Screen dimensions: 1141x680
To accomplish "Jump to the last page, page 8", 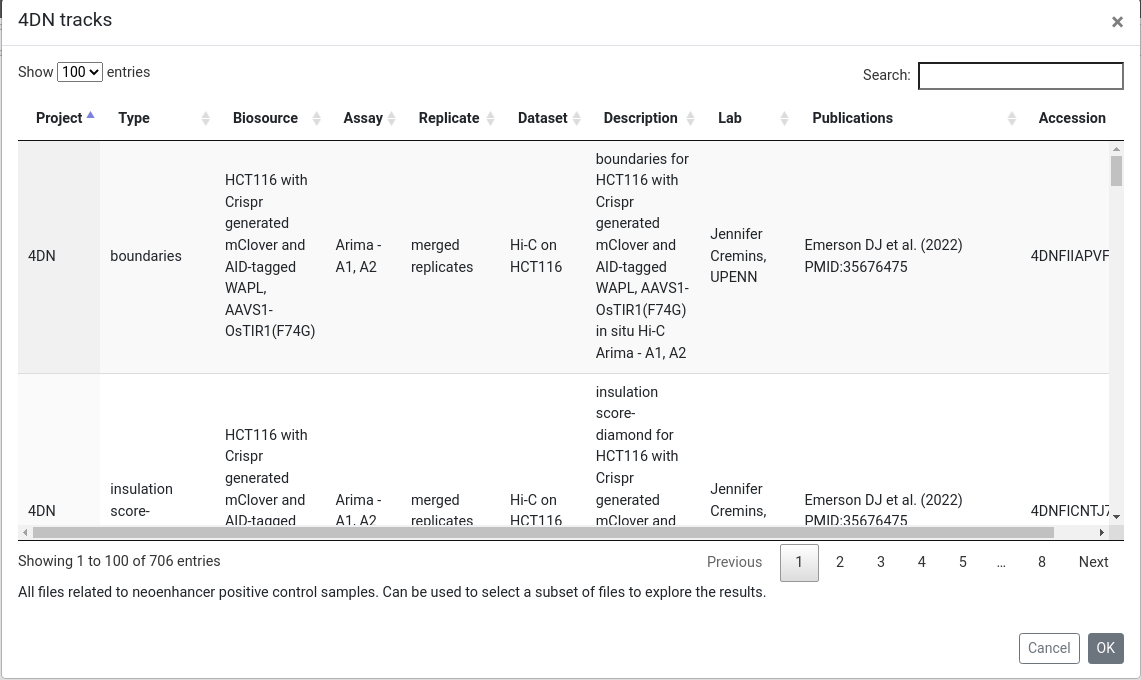I will pyautogui.click(x=1042, y=562).
